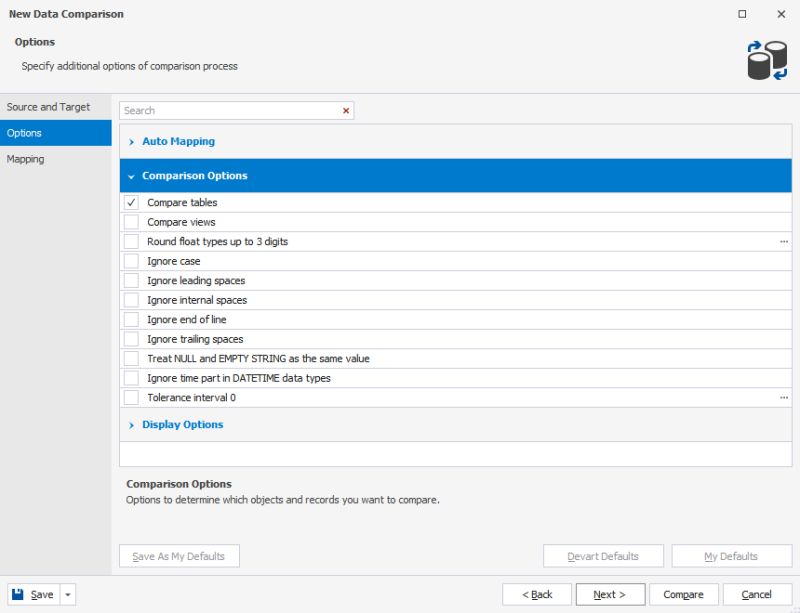Screen dimensions: 800x613
Task: Expand the Auto Mapping section
Action: coord(131,141)
